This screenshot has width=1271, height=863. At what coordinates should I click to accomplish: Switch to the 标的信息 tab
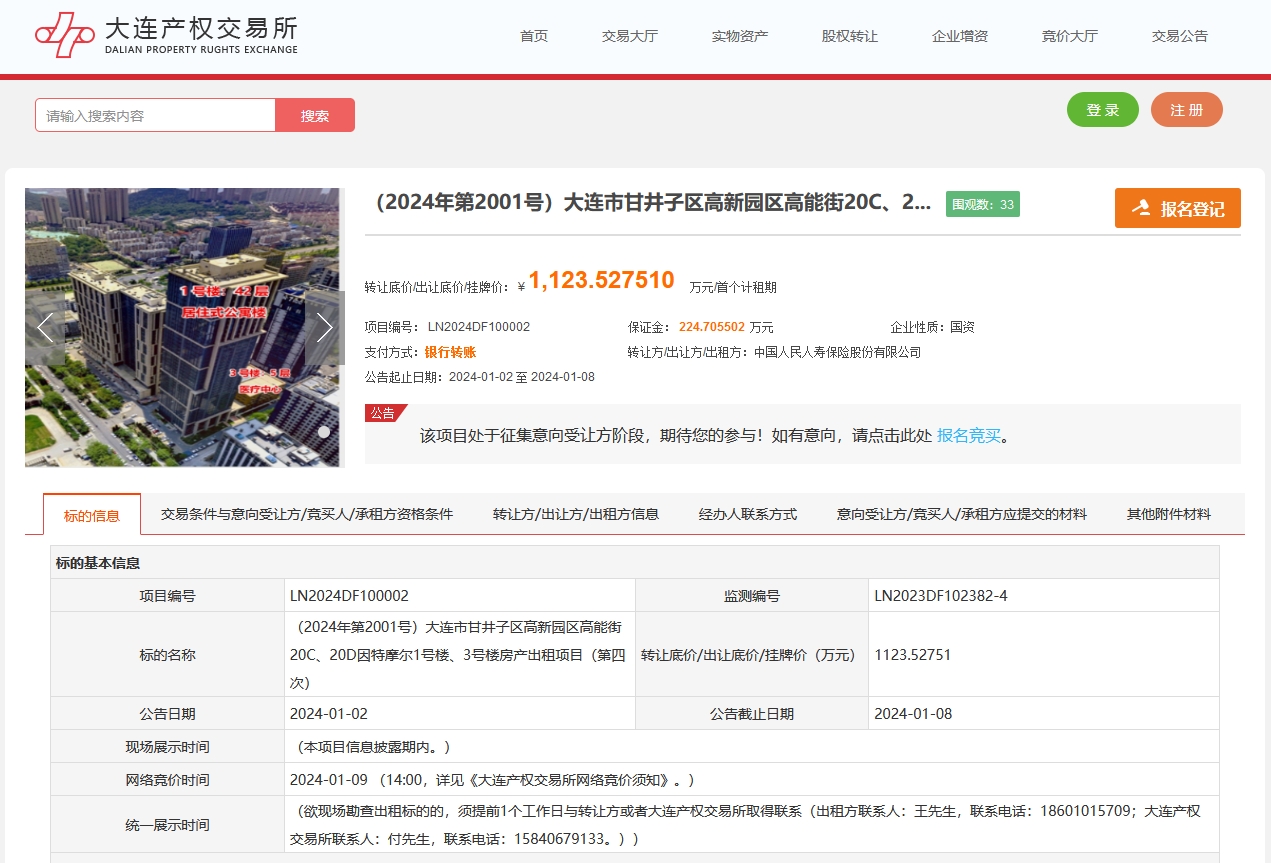pos(93,513)
